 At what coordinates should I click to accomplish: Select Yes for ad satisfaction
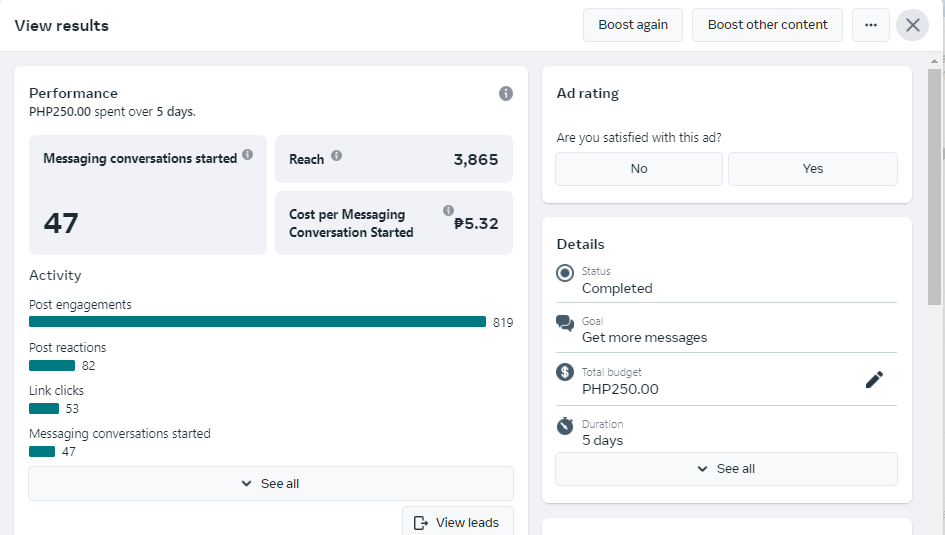[813, 169]
